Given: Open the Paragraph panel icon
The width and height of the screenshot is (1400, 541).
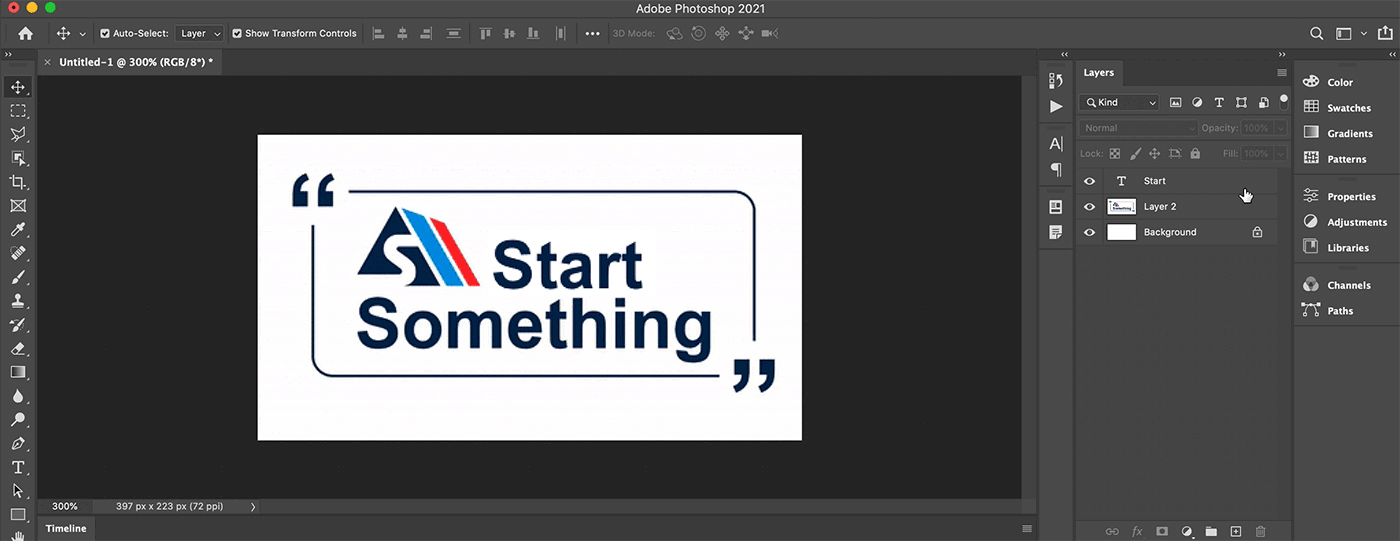Looking at the screenshot, I should pyautogui.click(x=1056, y=169).
